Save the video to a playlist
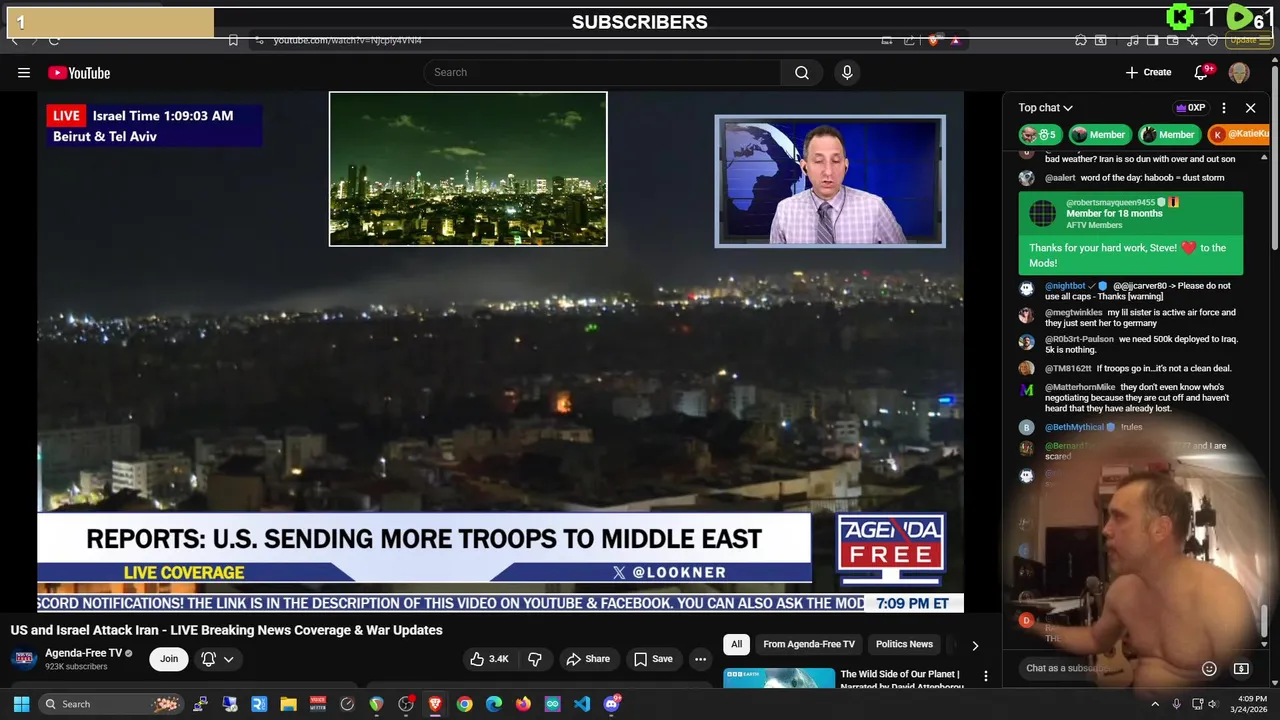Image resolution: width=1280 pixels, height=720 pixels. 653,659
